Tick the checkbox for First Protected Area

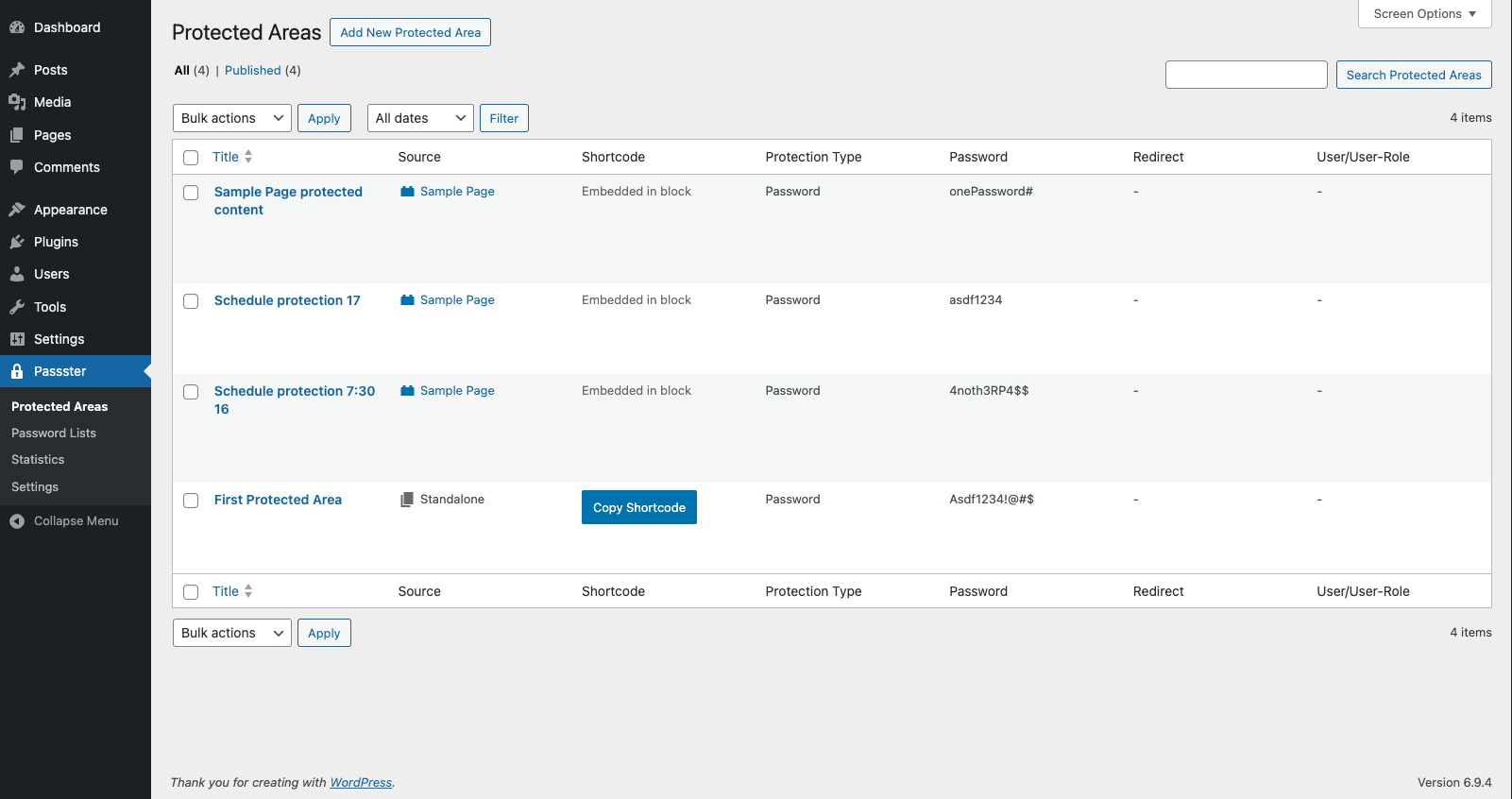191,501
